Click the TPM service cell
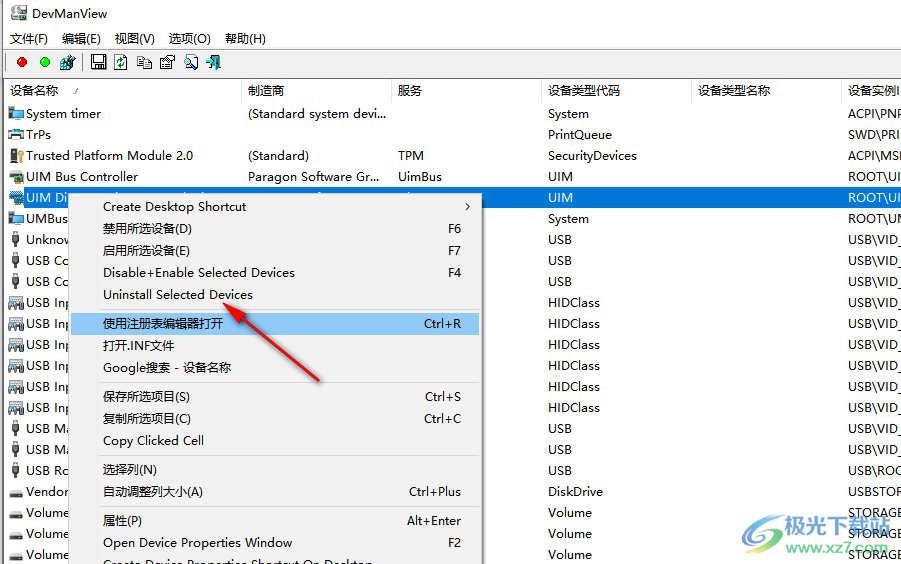The height and width of the screenshot is (564, 901). coord(410,156)
